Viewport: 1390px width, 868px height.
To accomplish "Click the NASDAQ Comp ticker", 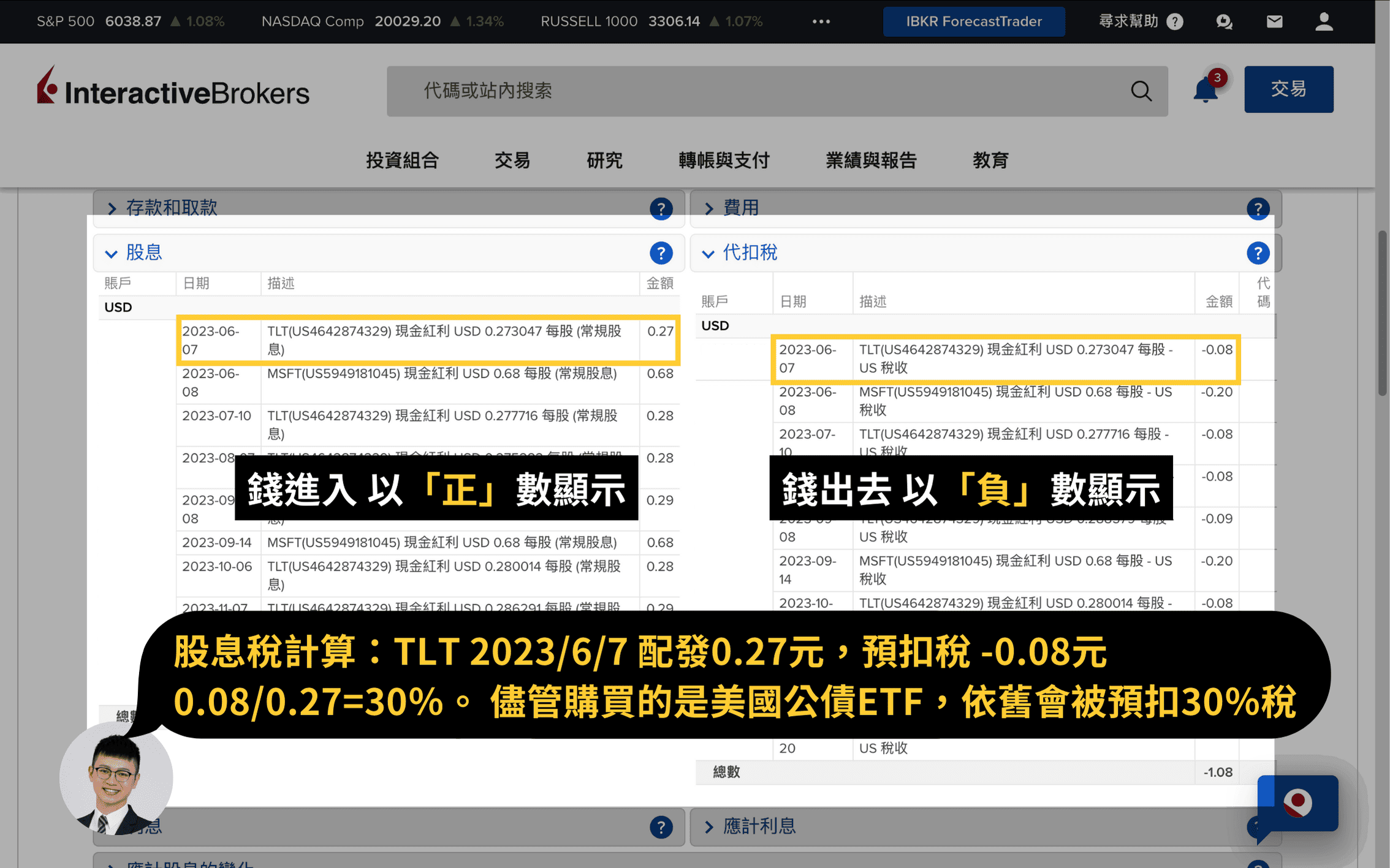I will (x=382, y=21).
